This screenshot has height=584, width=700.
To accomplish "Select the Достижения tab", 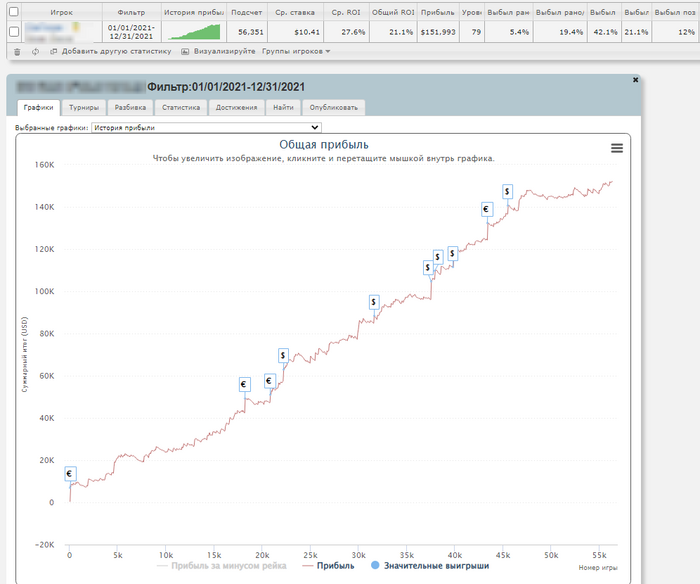I will [234, 107].
